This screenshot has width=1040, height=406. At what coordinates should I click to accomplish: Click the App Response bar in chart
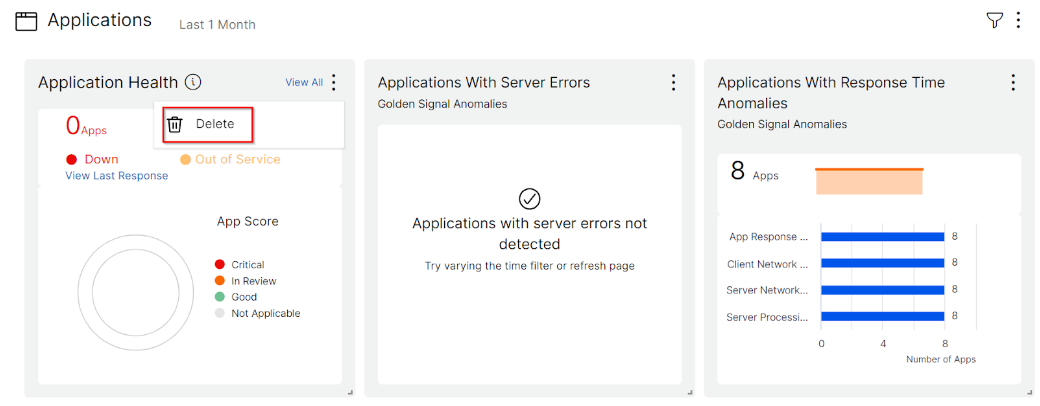click(883, 237)
